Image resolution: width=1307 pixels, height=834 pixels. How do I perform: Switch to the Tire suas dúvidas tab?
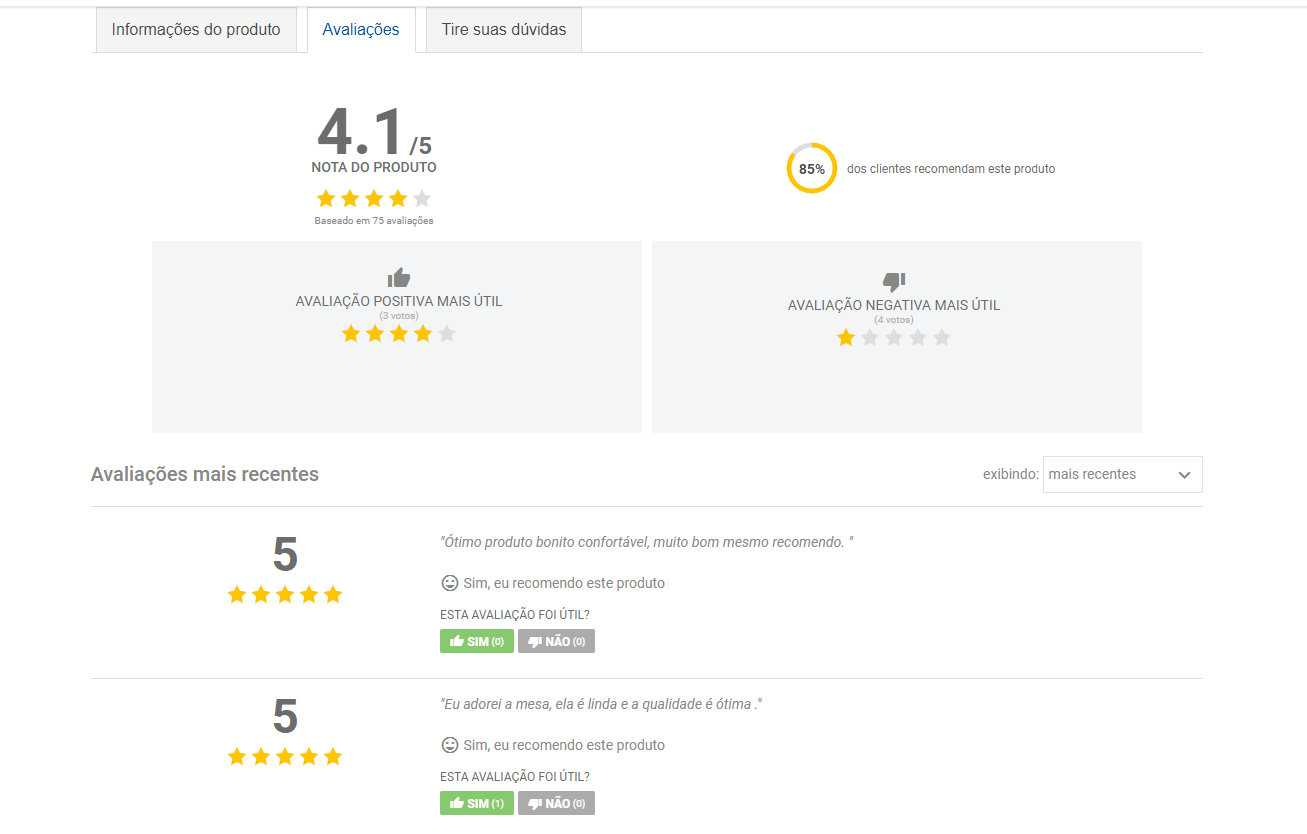coord(503,30)
